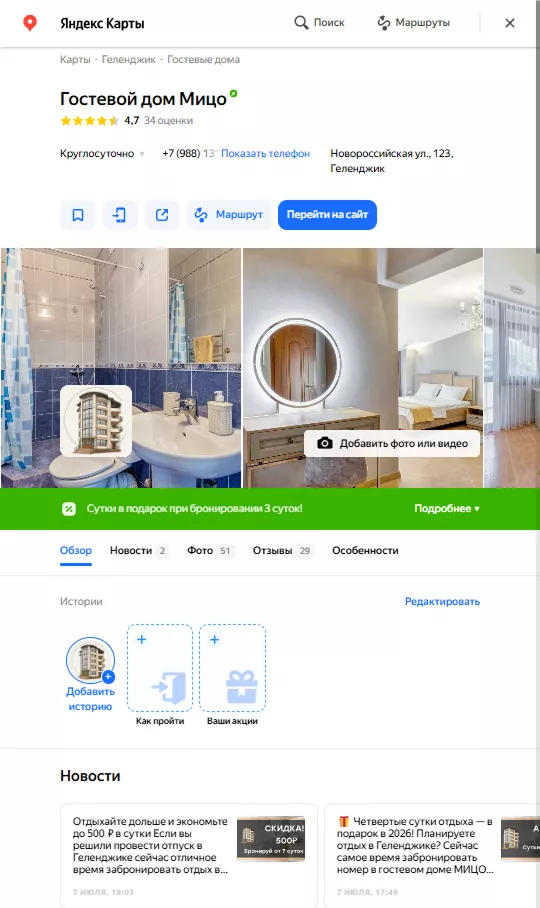Open Маршруты in the top bar
540x908 pixels.
[413, 23]
